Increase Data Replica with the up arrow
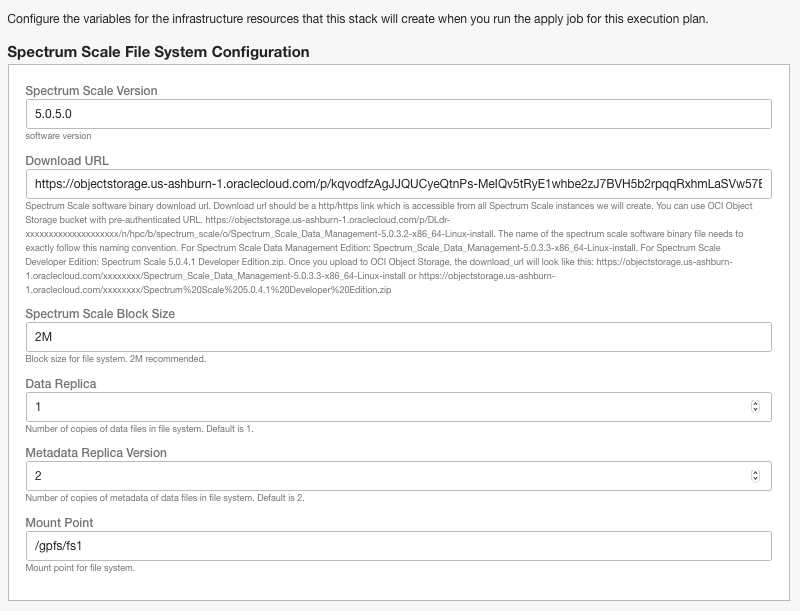 click(x=755, y=403)
